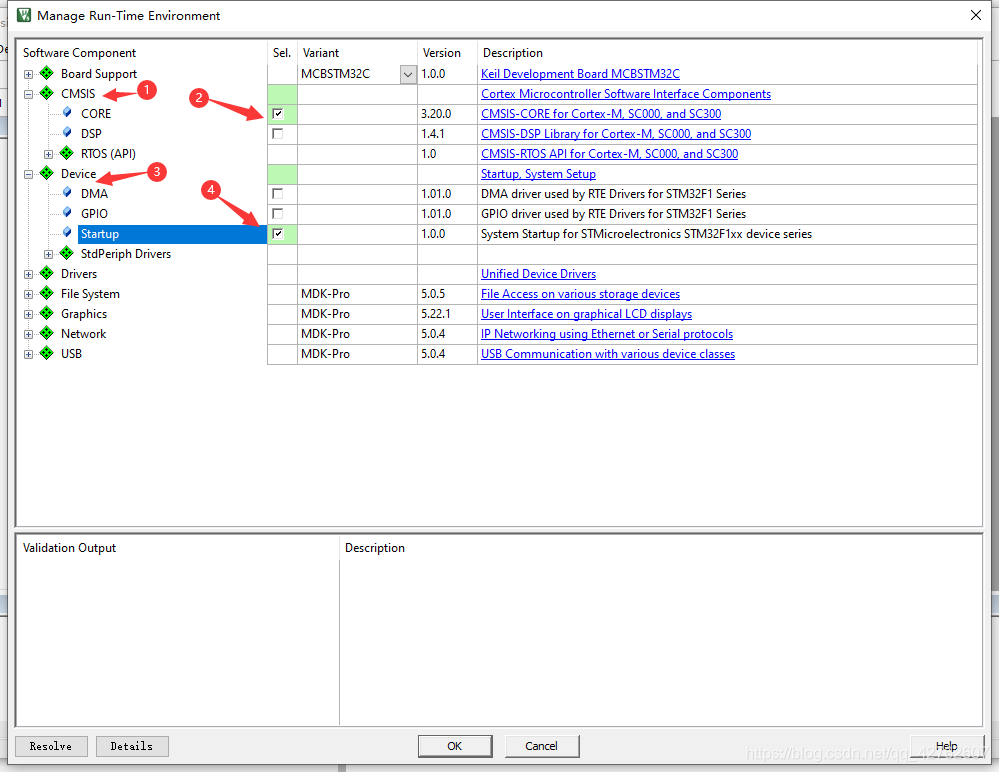Expand the RTOS (API) tree node

tap(48, 154)
